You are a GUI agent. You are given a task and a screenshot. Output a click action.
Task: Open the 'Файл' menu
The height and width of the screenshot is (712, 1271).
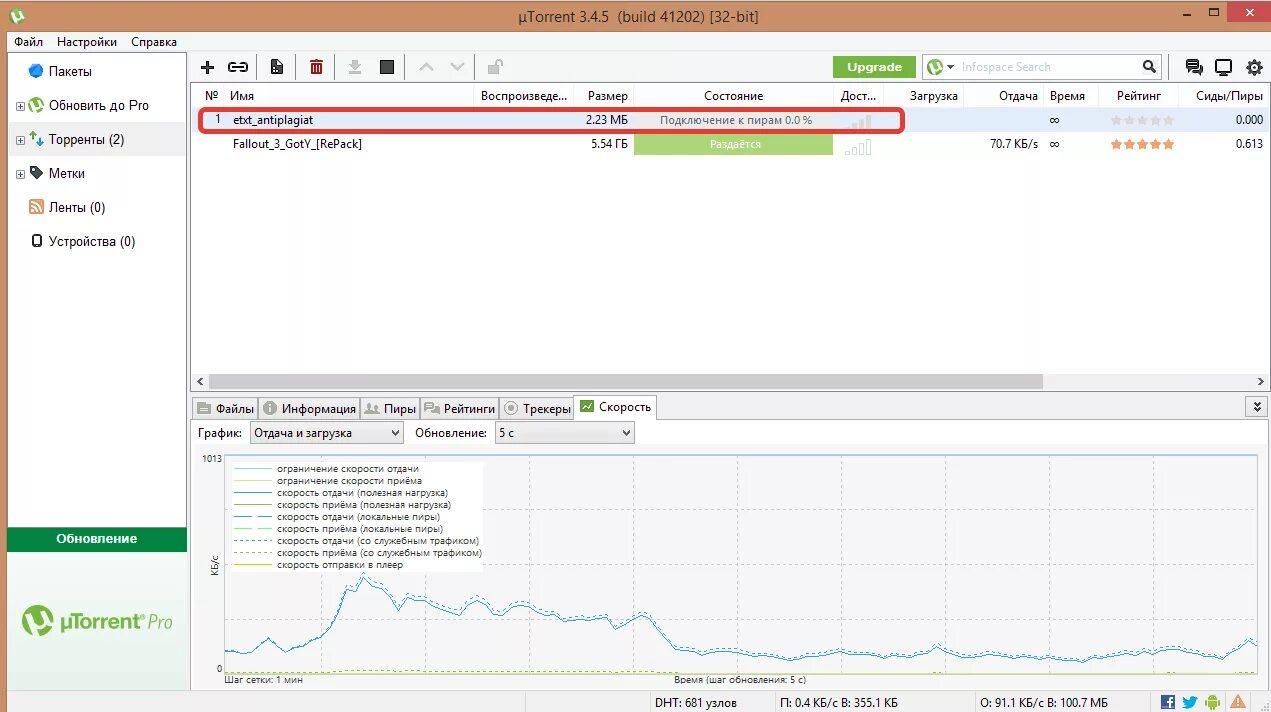point(28,42)
